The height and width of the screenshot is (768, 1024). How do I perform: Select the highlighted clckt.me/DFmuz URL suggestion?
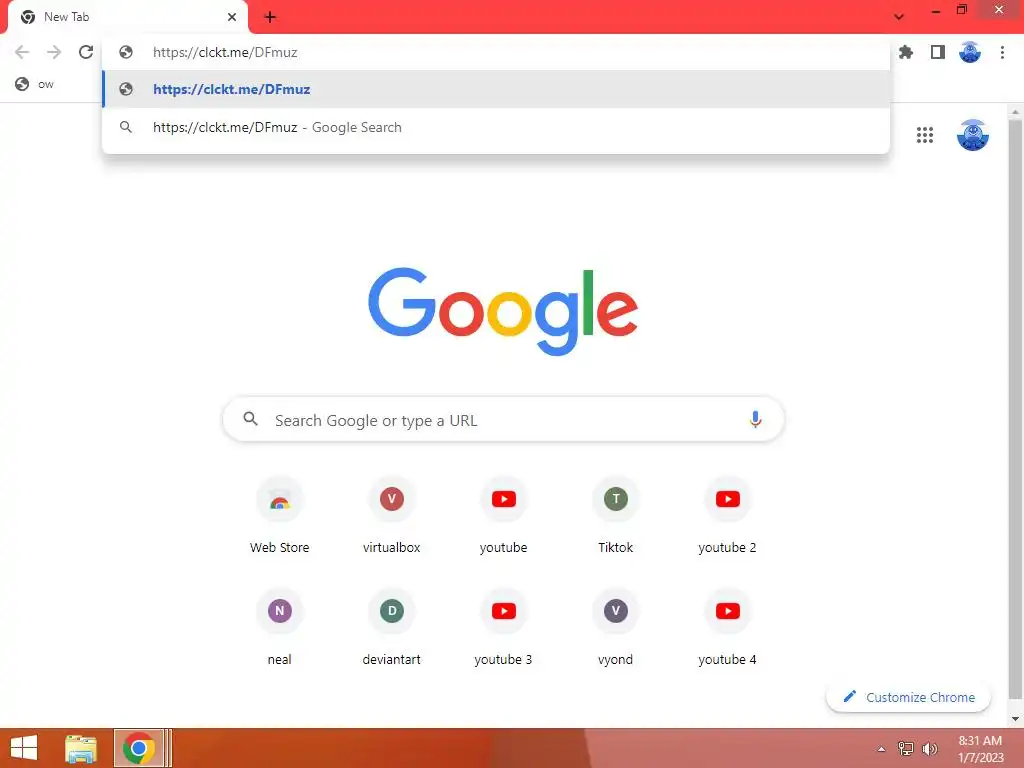pyautogui.click(x=496, y=89)
